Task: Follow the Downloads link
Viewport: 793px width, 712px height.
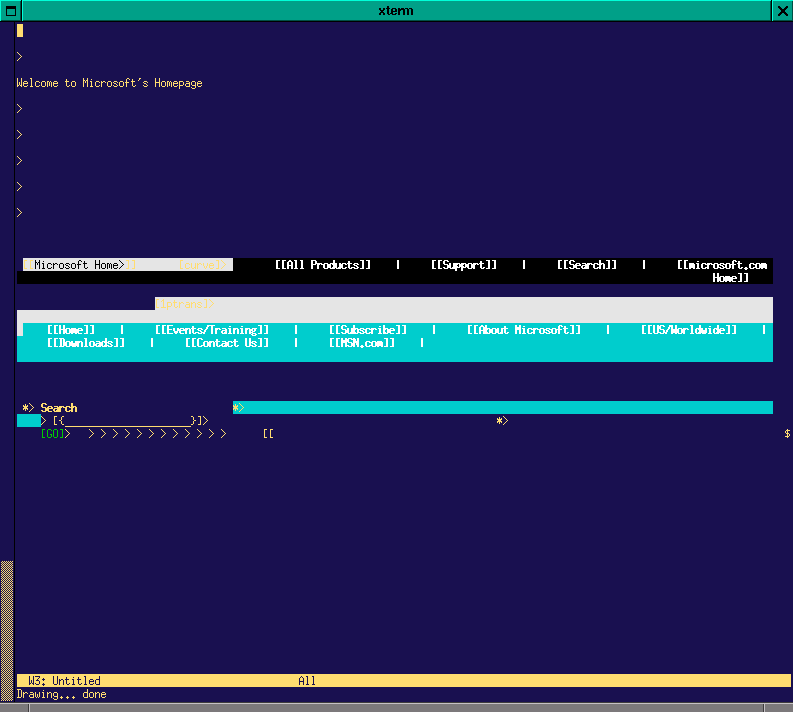Action: 85,343
